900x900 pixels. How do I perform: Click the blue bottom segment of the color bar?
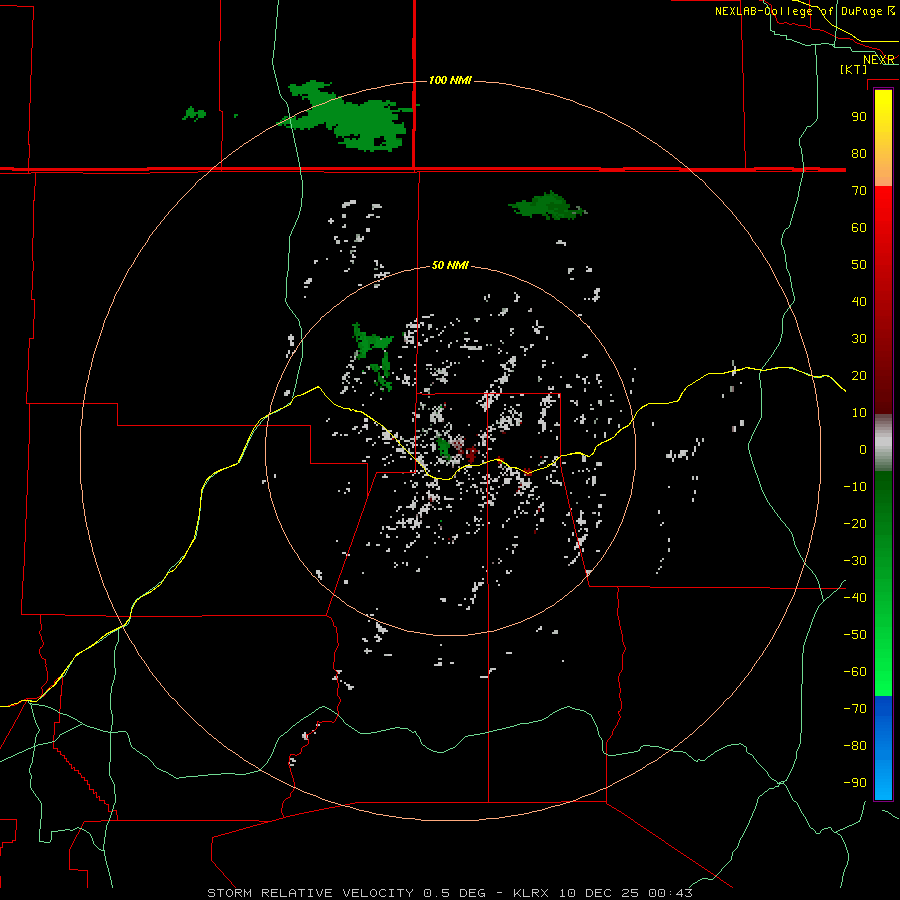click(883, 748)
